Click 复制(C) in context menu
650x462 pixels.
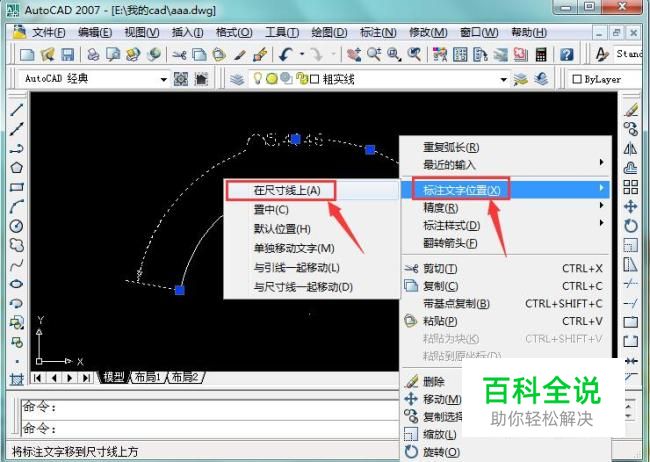[x=440, y=286]
